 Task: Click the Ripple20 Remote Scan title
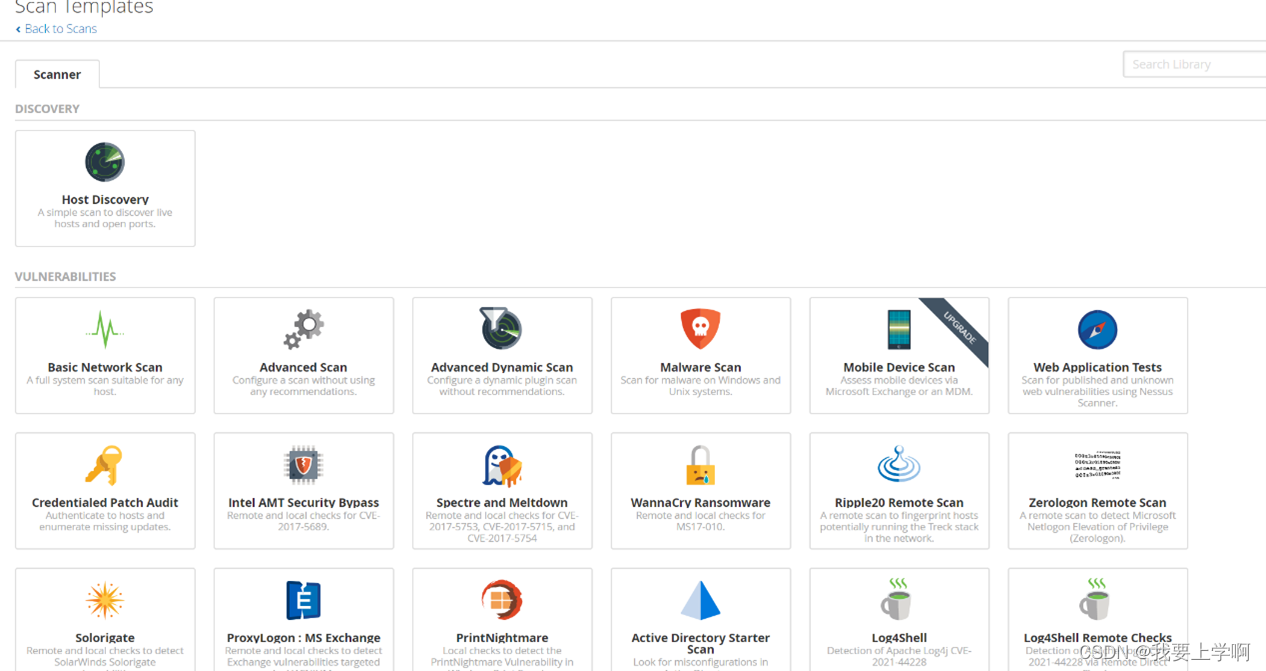point(899,503)
